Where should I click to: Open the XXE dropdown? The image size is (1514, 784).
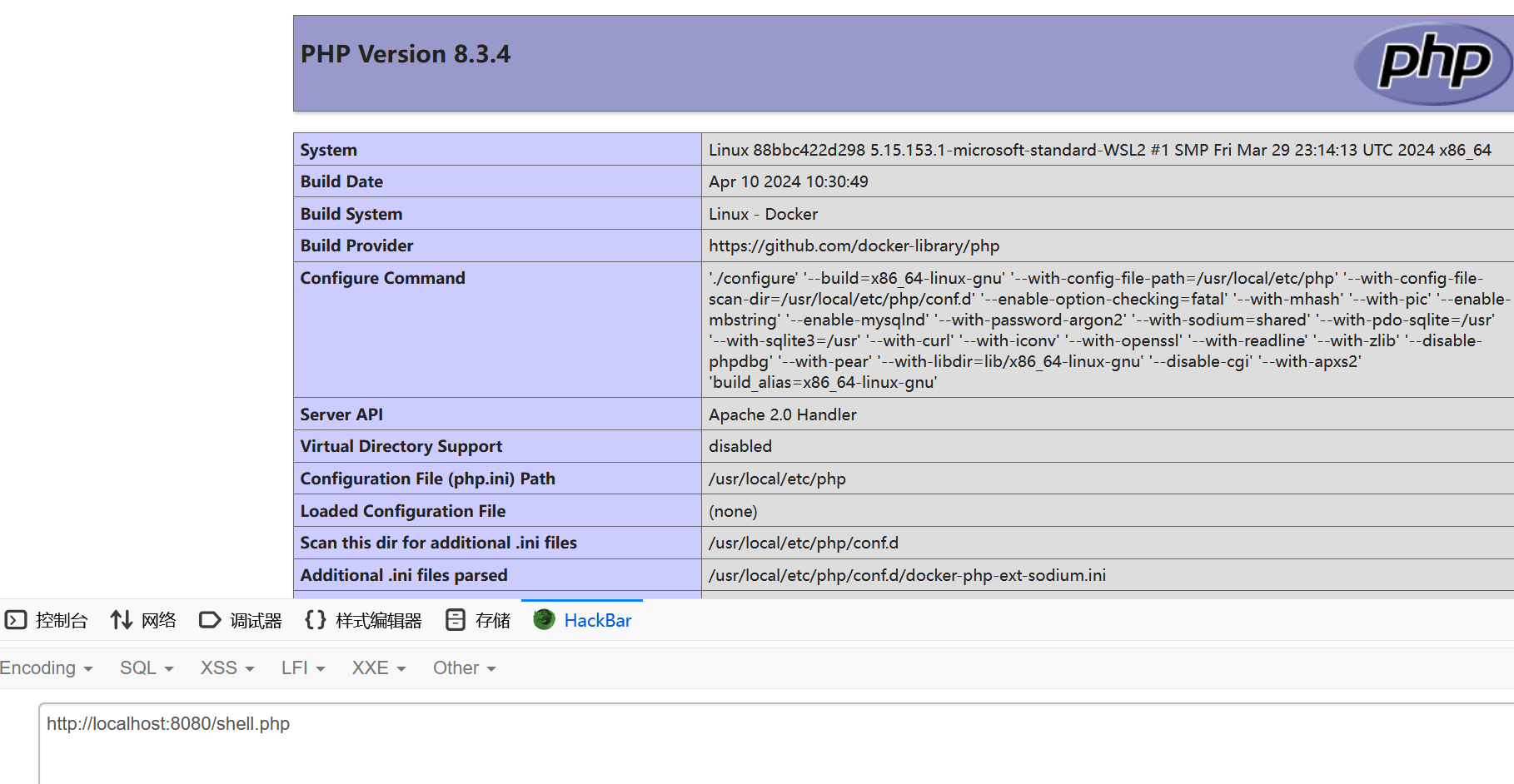pos(379,668)
